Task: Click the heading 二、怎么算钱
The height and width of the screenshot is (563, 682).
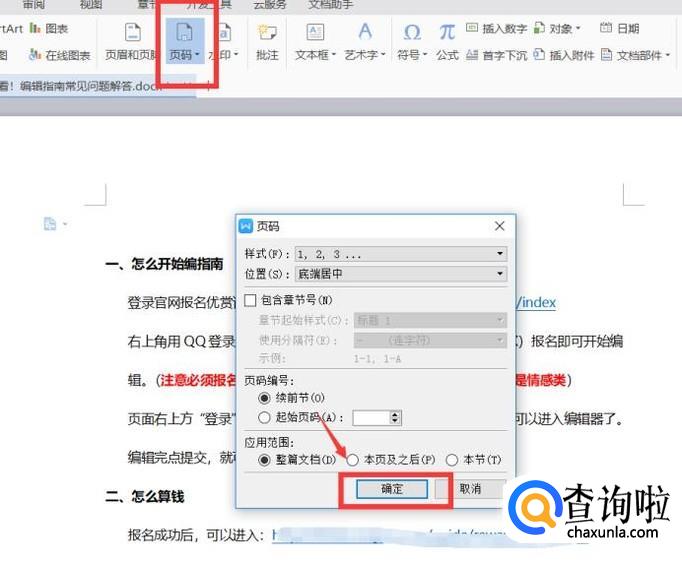Action: tap(145, 496)
